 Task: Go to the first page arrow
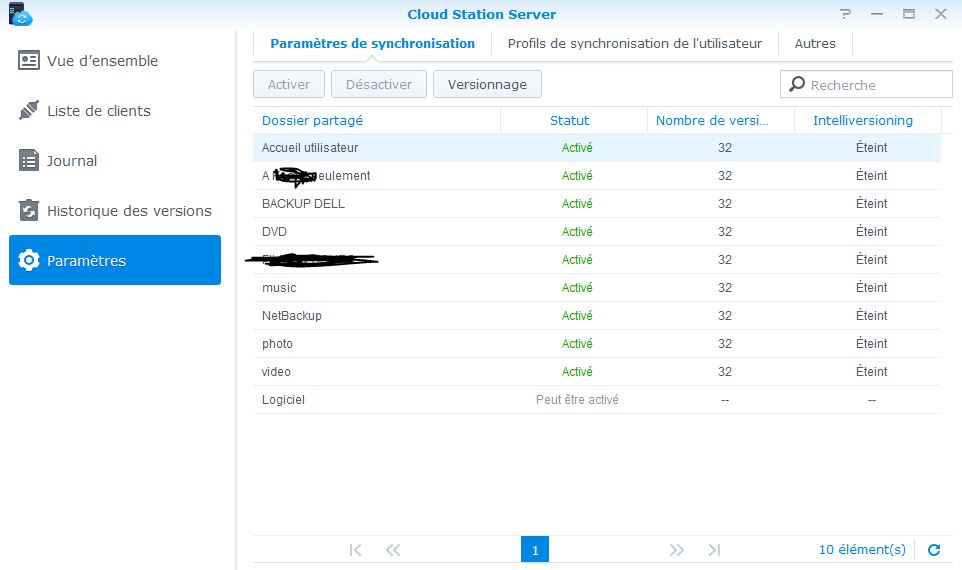[x=355, y=550]
